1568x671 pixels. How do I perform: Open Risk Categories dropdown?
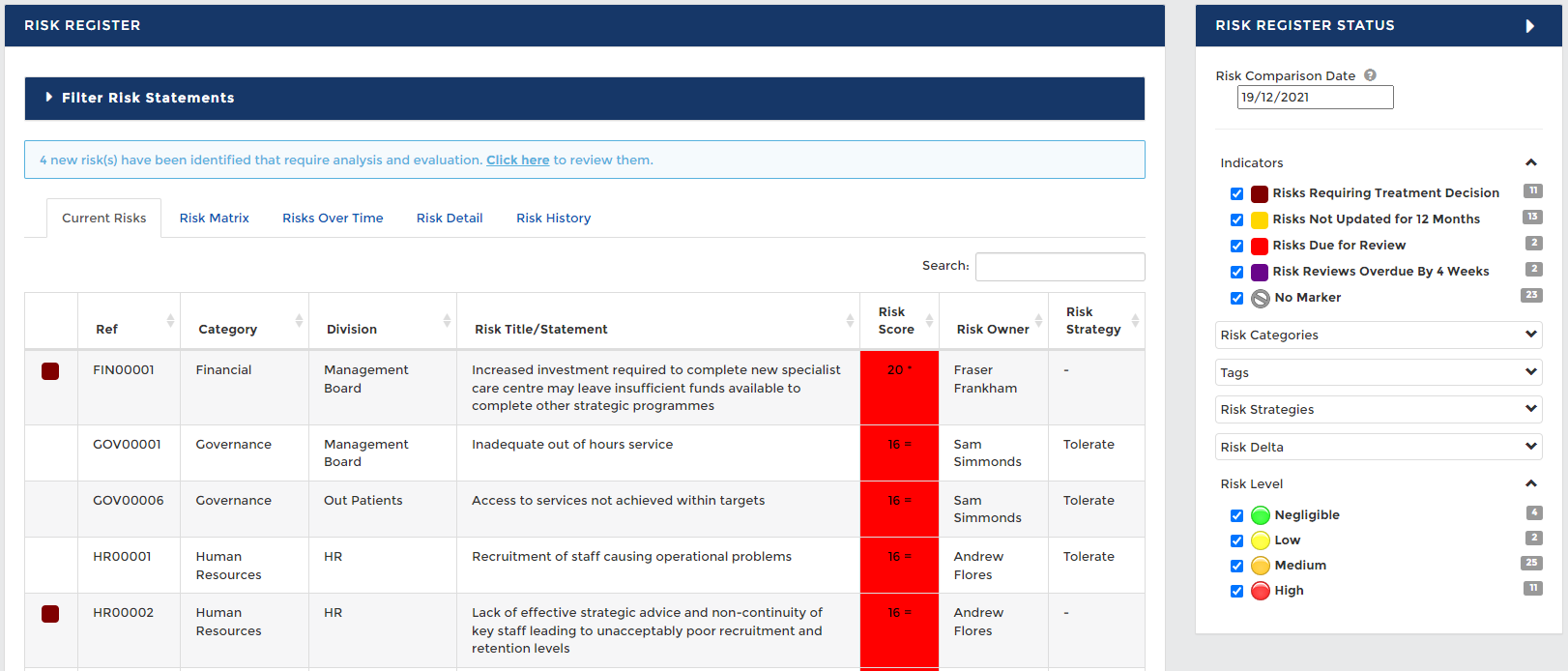[1379, 335]
